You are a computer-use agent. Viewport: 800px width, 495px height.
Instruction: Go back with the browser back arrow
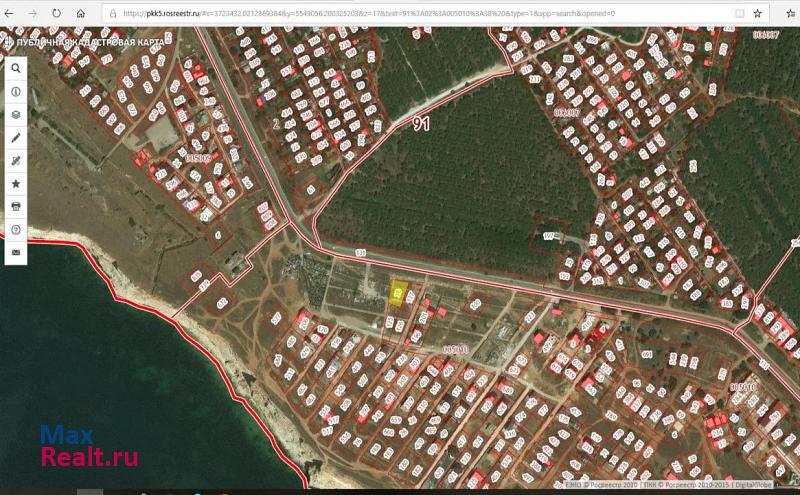[x=10, y=14]
